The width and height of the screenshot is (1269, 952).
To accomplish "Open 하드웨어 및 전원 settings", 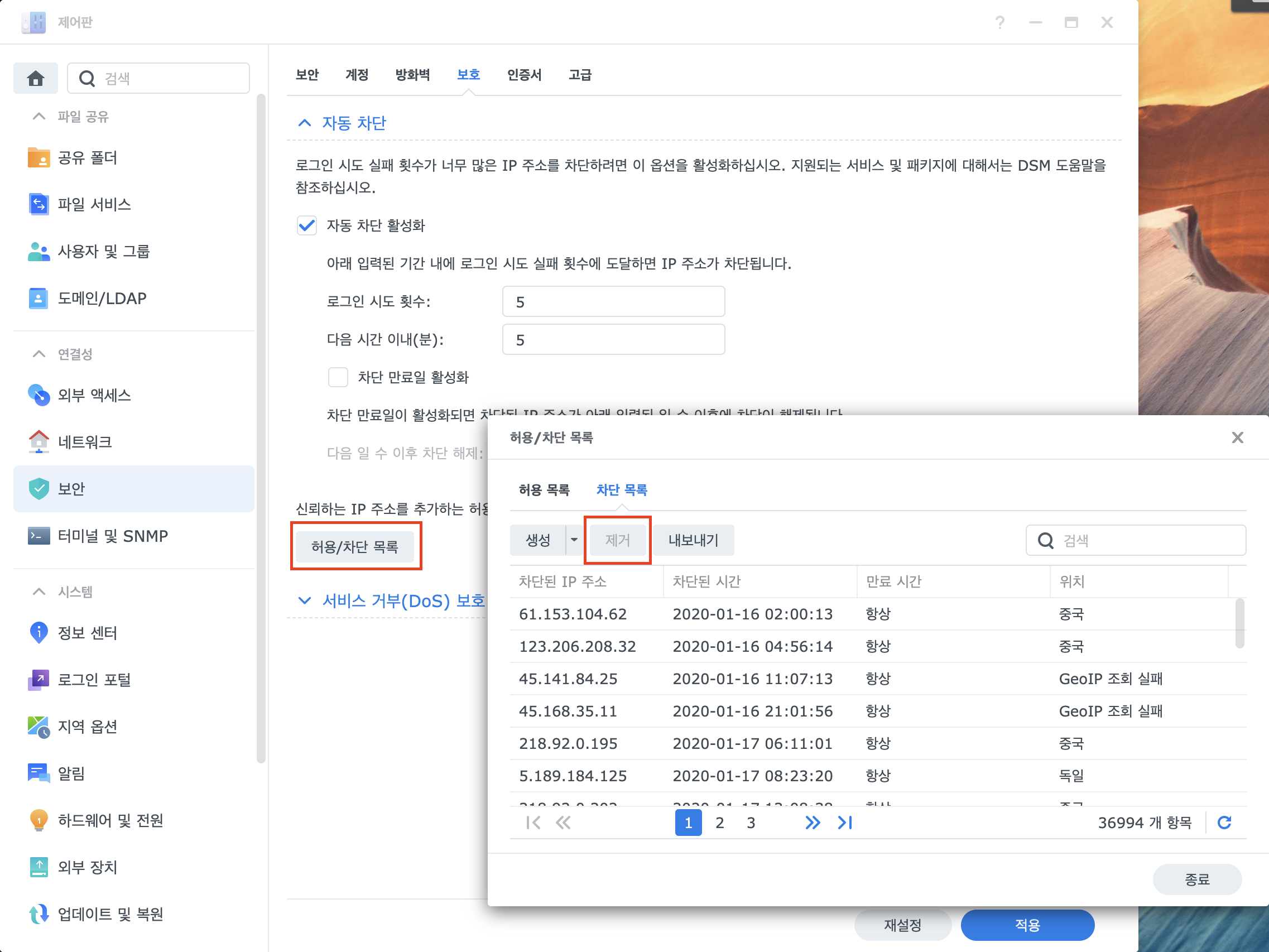I will (110, 821).
